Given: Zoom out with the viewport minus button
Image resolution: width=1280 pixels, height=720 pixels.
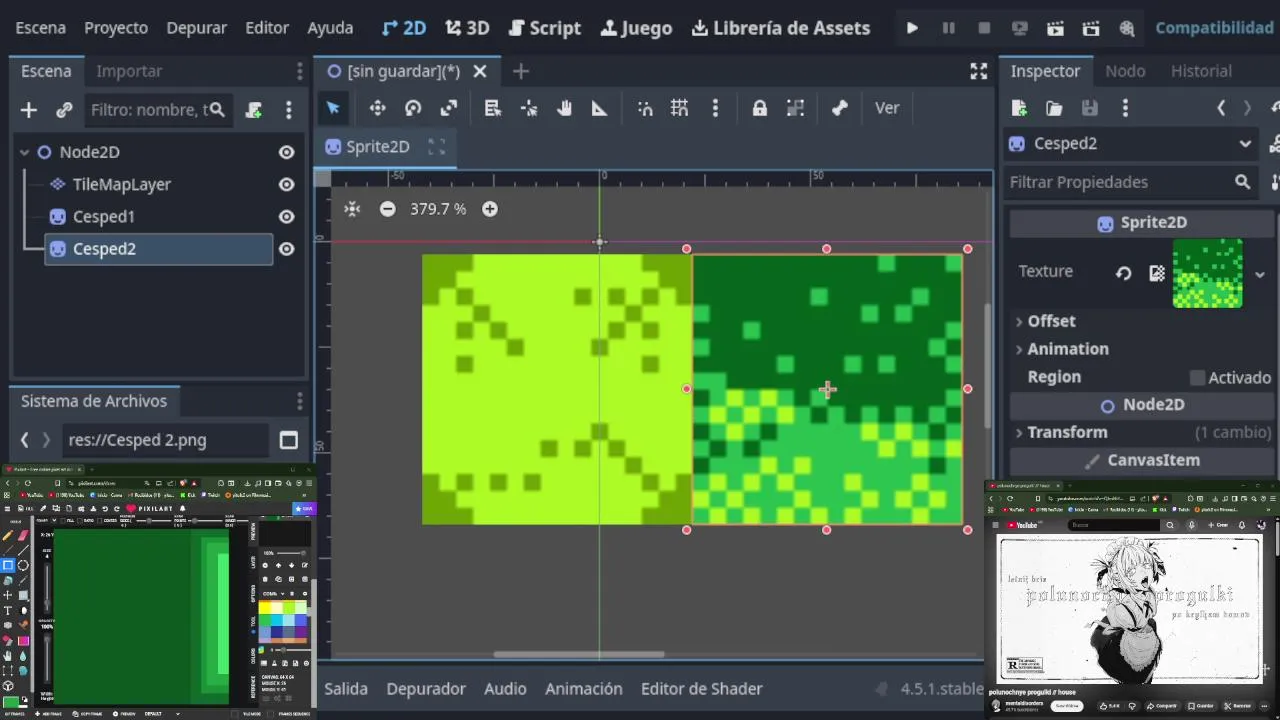Looking at the screenshot, I should 388,209.
